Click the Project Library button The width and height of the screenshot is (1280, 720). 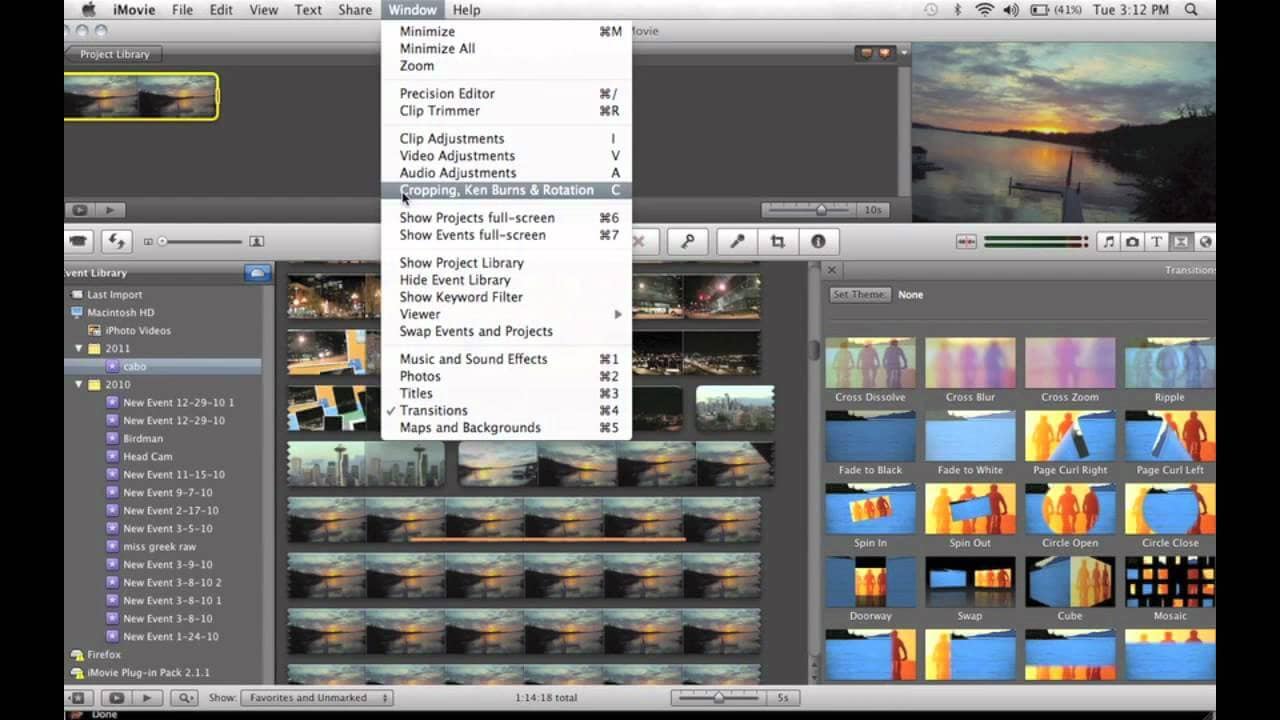[x=114, y=54]
